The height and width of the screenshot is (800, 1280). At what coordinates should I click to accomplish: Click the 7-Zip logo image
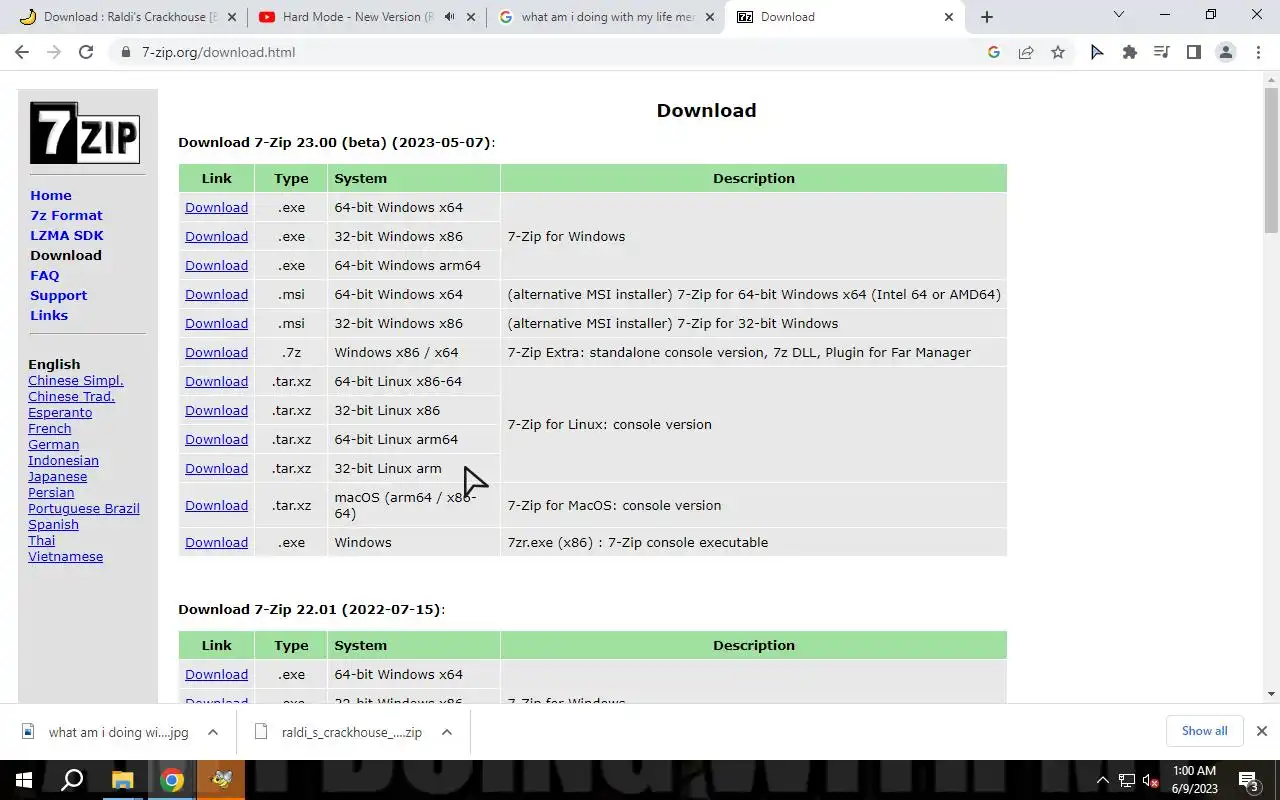[85, 133]
